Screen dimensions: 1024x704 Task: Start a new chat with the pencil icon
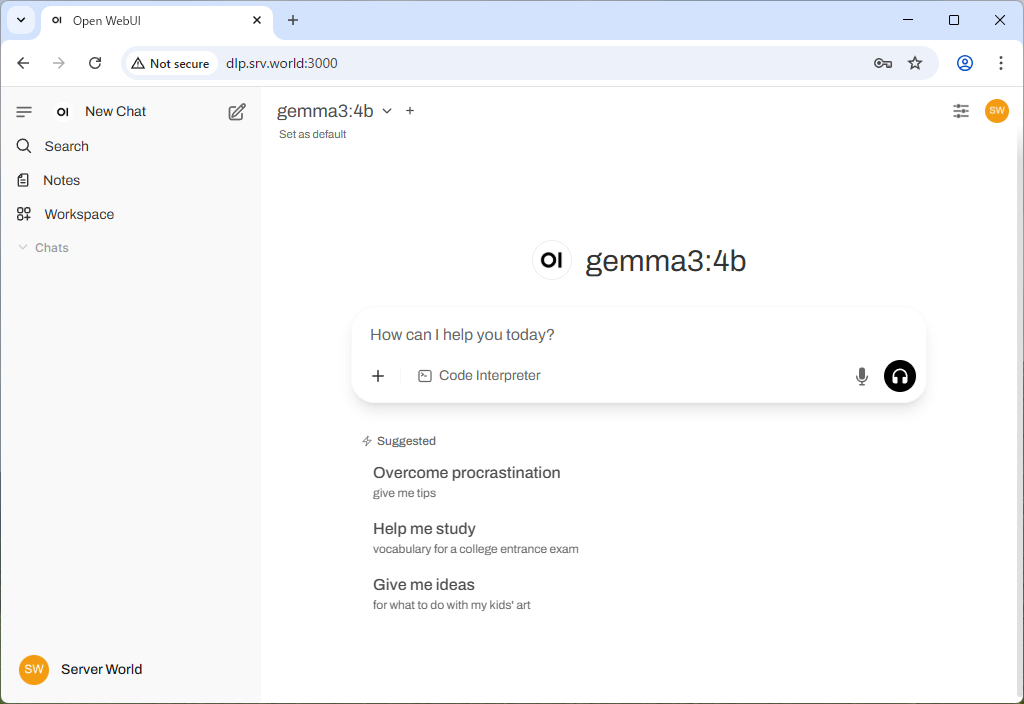(x=237, y=112)
